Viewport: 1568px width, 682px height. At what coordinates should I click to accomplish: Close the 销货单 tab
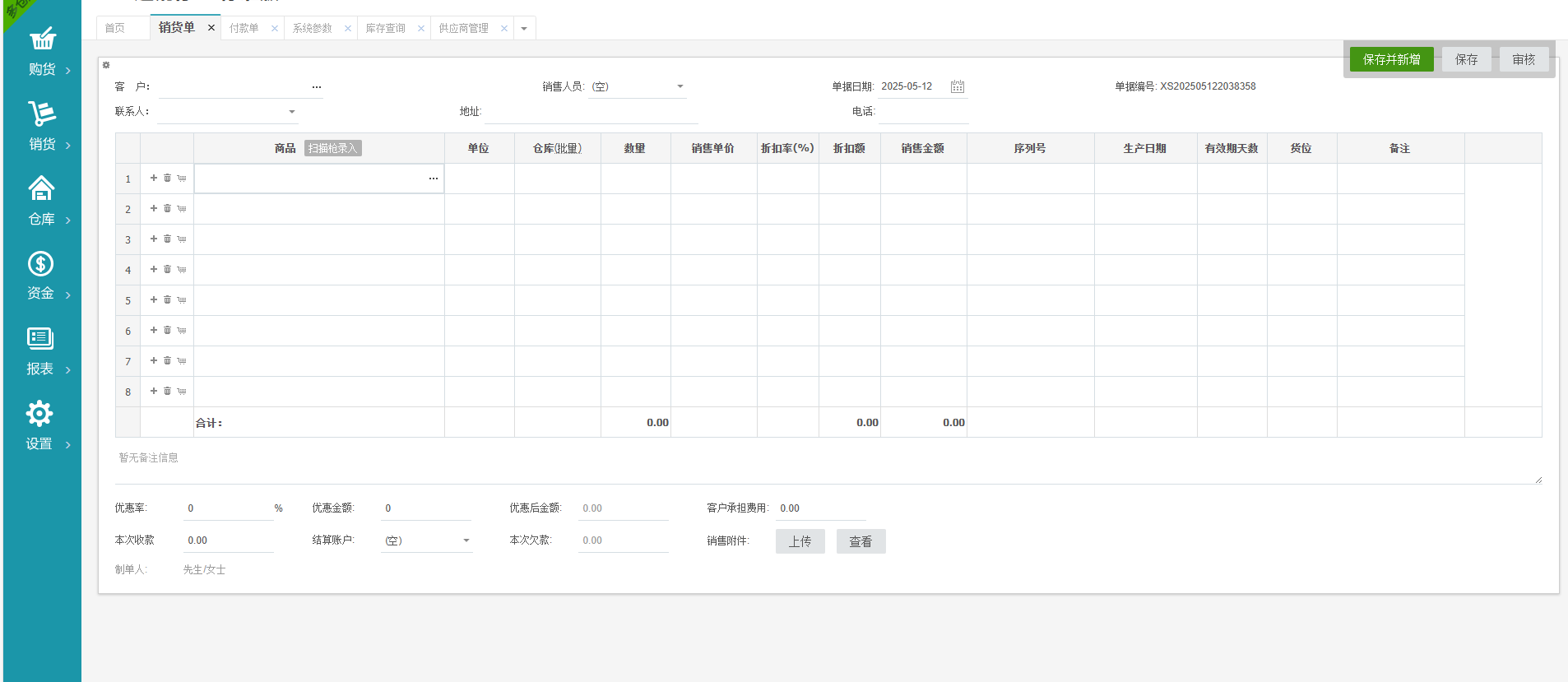point(211,28)
